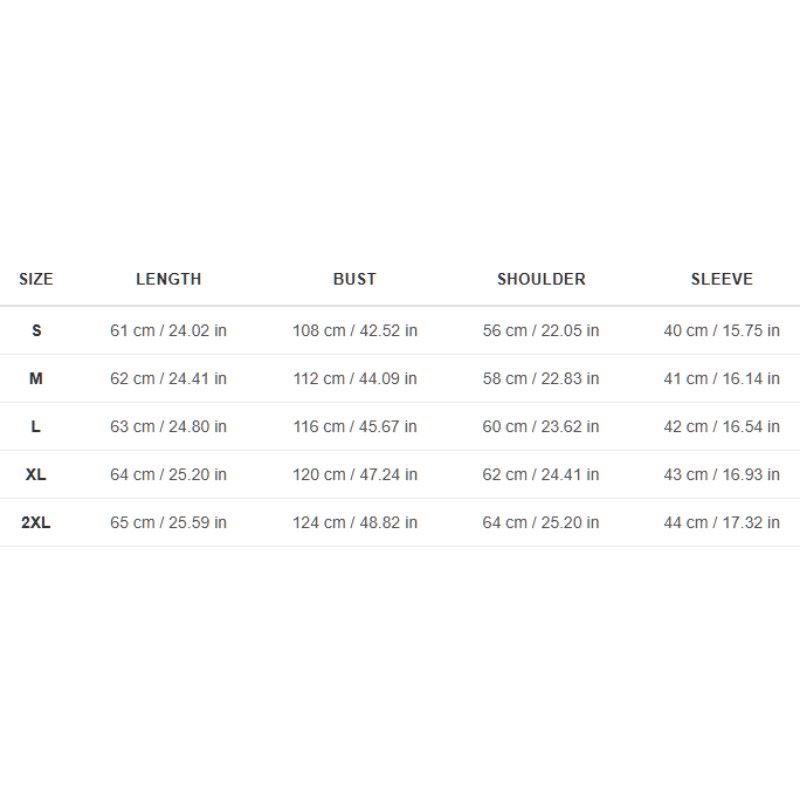Select the M size row label
This screenshot has height=800, width=800.
point(36,379)
